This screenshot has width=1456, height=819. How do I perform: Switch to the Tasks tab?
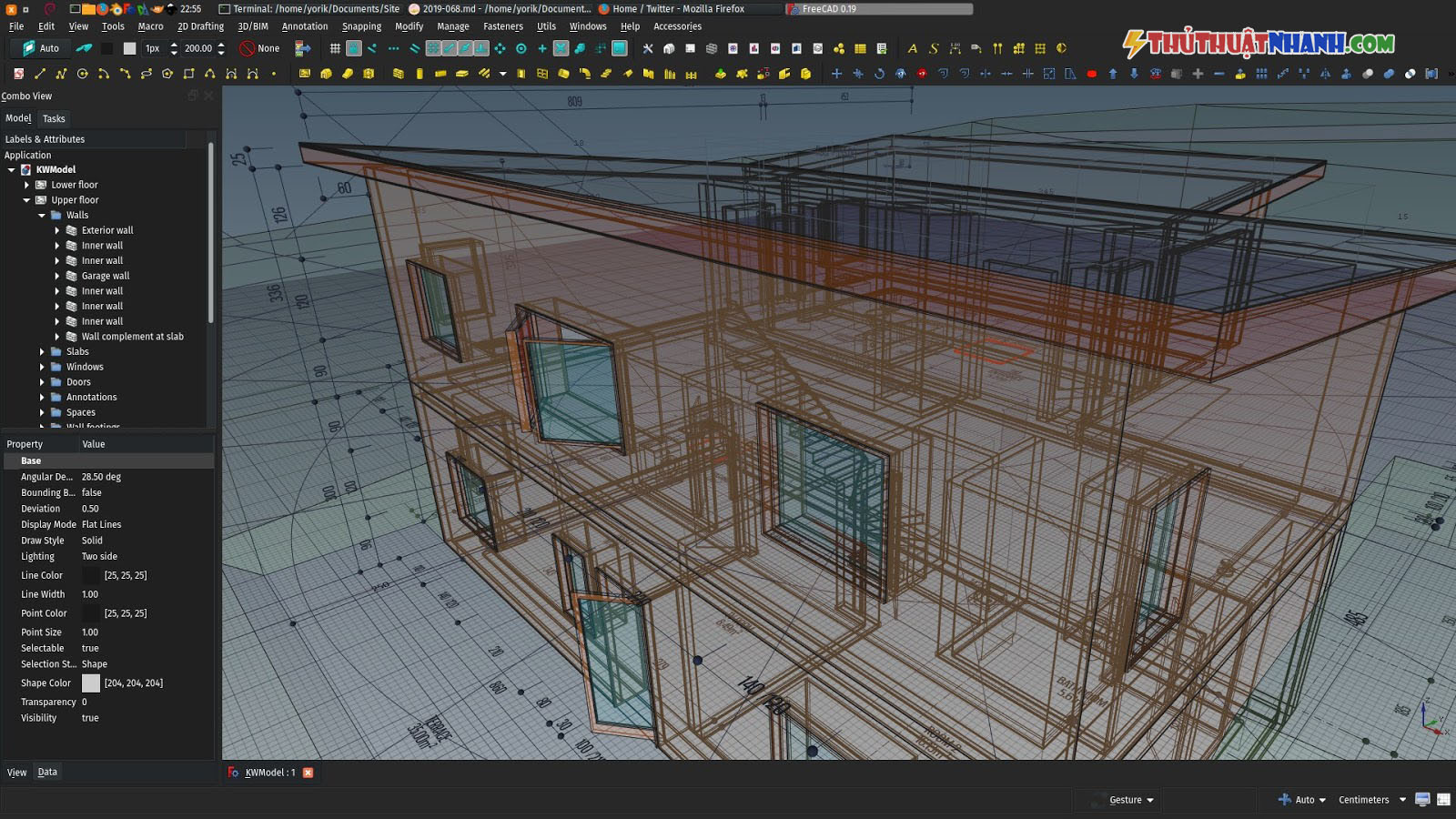[54, 118]
